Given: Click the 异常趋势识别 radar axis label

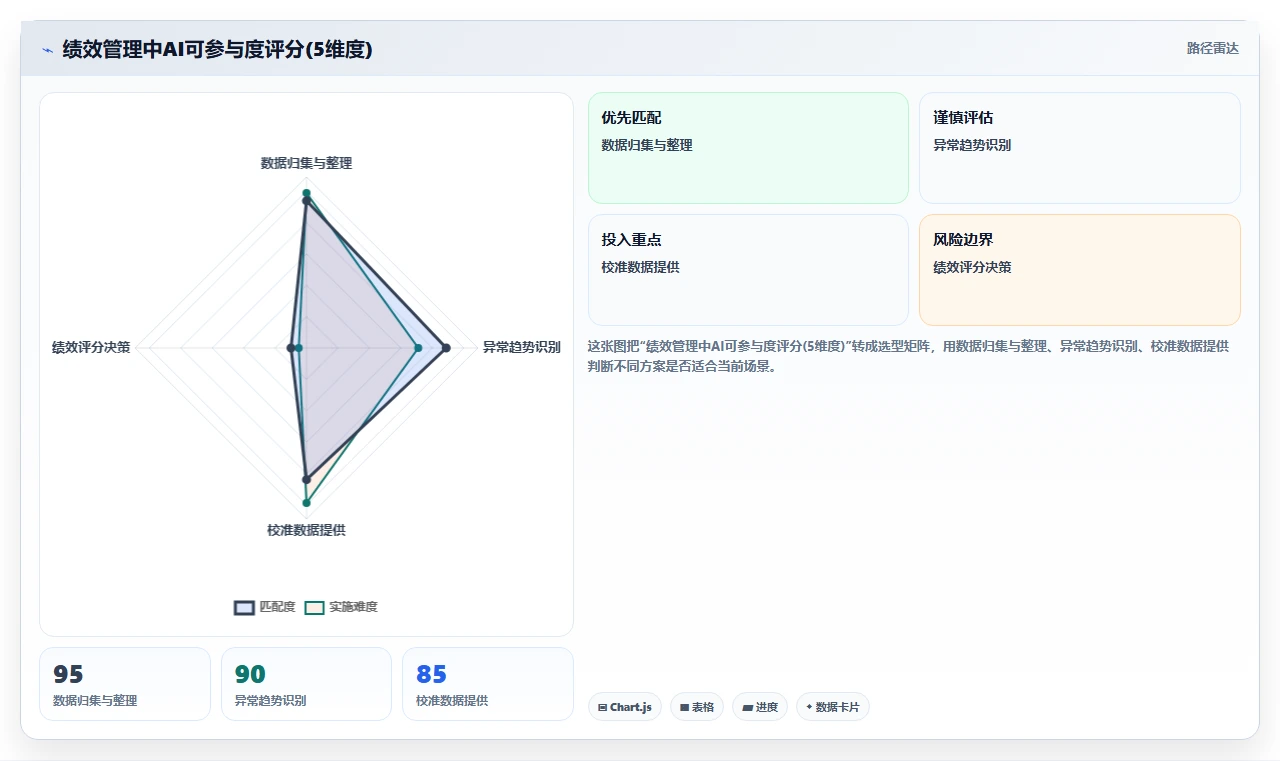Looking at the screenshot, I should coord(521,348).
